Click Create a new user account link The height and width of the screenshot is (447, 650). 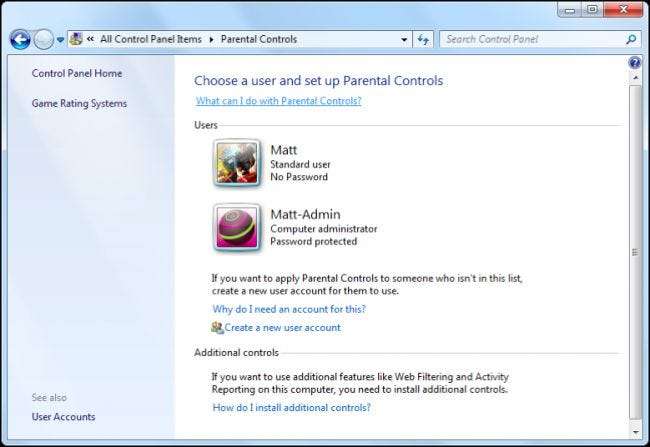click(283, 328)
